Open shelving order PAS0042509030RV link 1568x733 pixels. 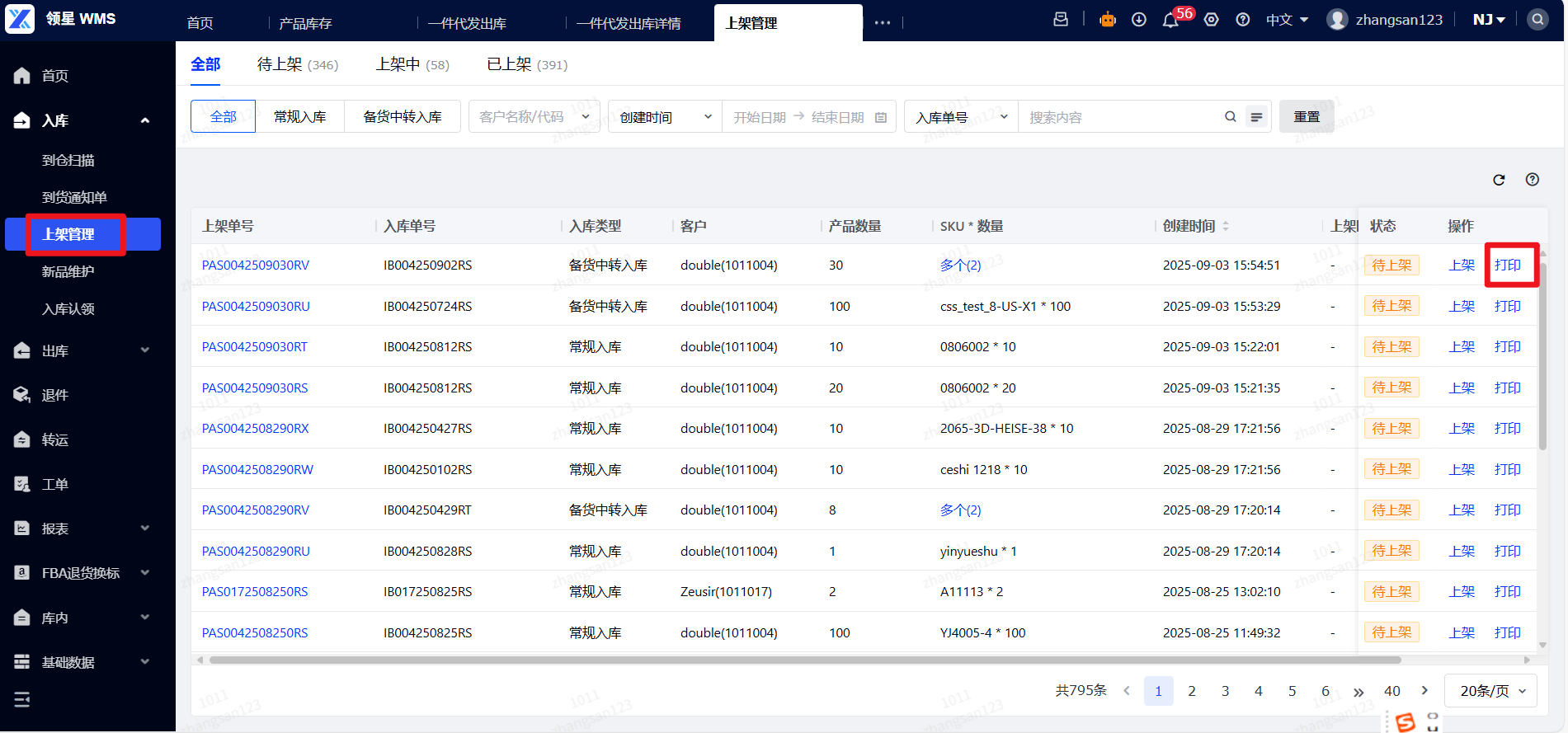coord(256,265)
